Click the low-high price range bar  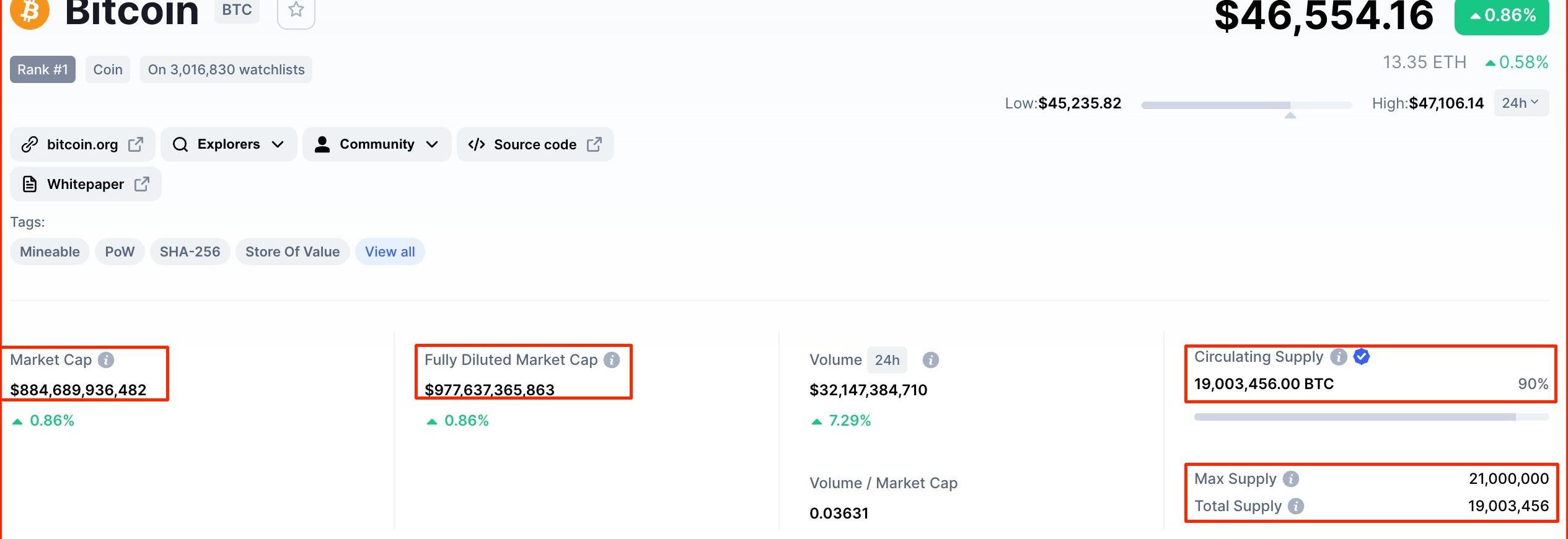tap(1246, 105)
